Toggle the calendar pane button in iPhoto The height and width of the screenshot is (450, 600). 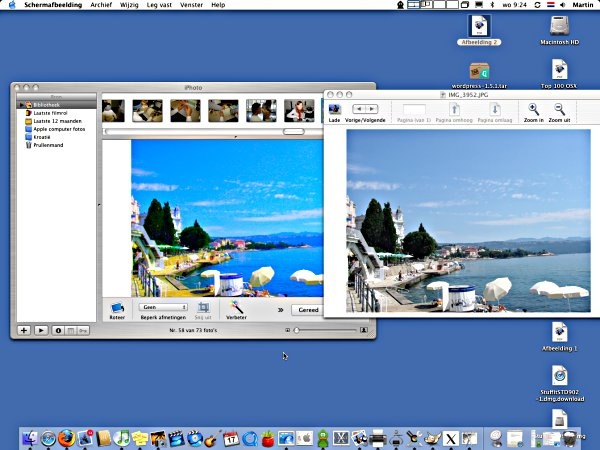[x=71, y=330]
